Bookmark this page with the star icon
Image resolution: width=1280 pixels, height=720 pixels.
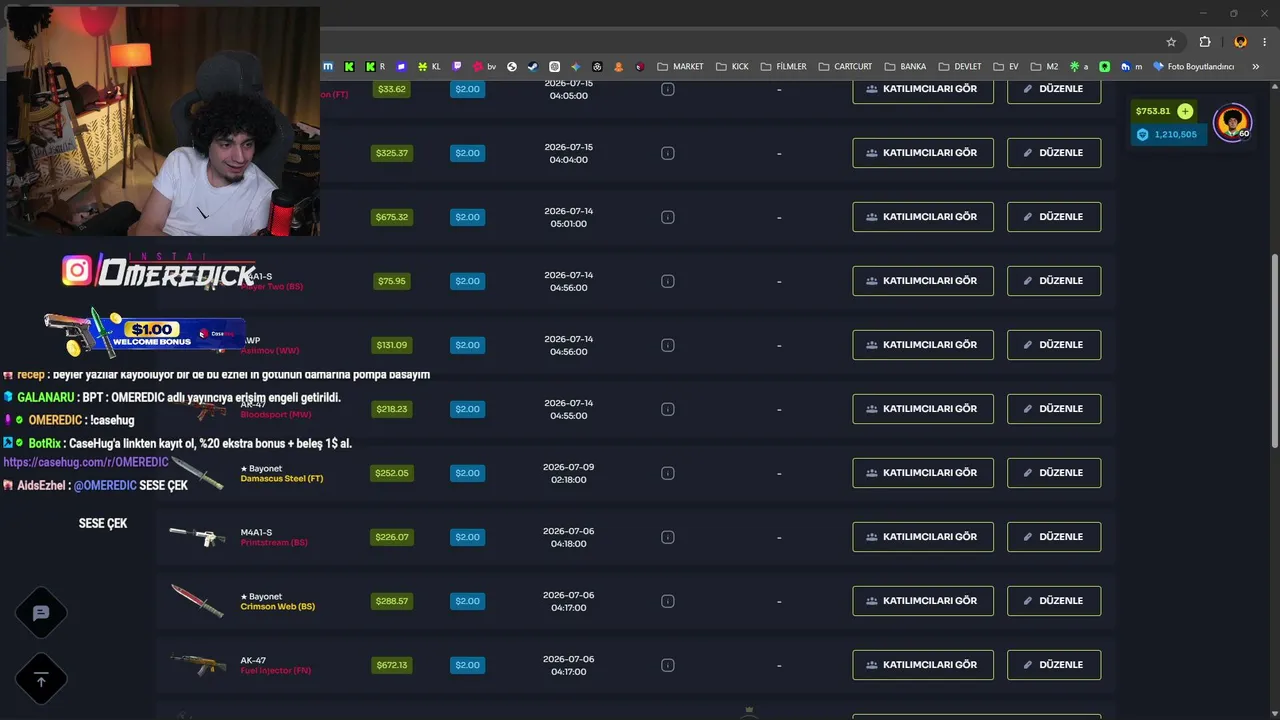pos(1171,42)
